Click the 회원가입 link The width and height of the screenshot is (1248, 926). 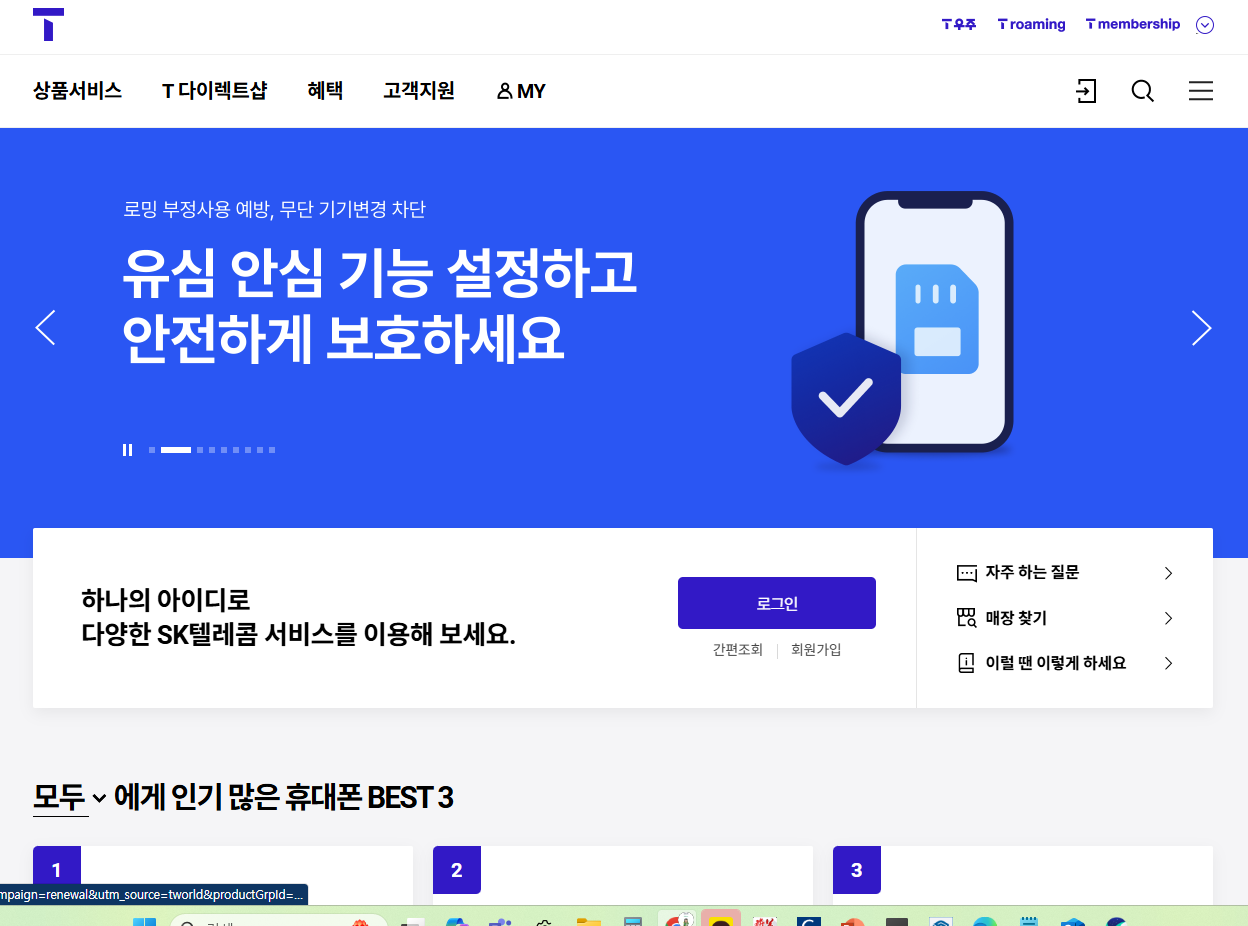[816, 650]
